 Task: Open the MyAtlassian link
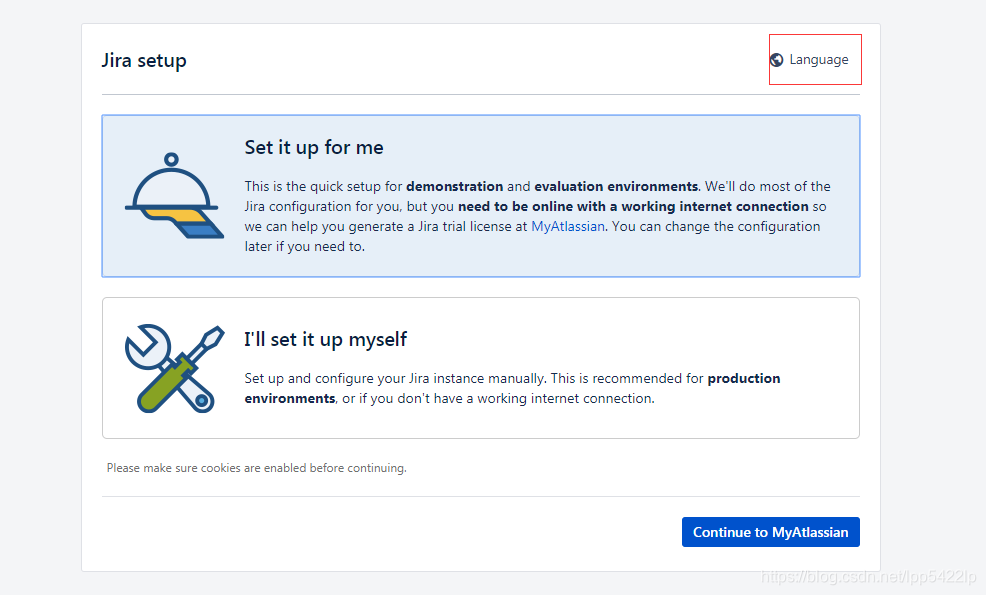click(568, 226)
